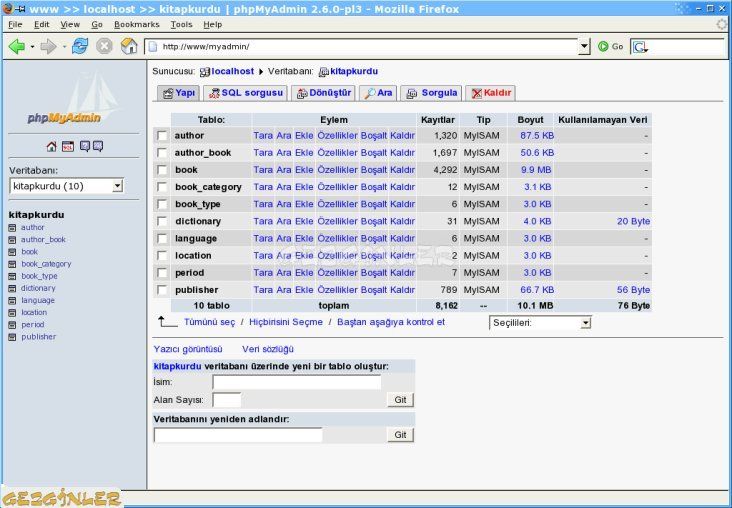Image resolution: width=732 pixels, height=508 pixels.
Task: Open the Help menu
Action: (212, 24)
